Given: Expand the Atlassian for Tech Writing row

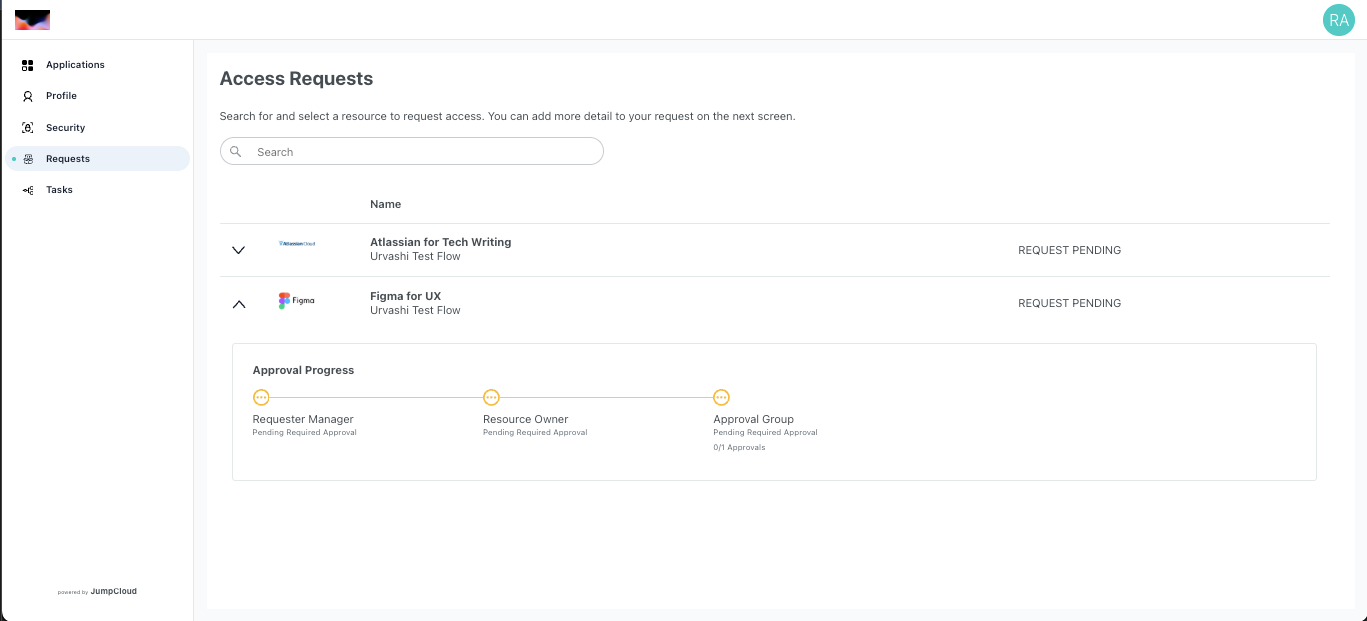Looking at the screenshot, I should (238, 250).
